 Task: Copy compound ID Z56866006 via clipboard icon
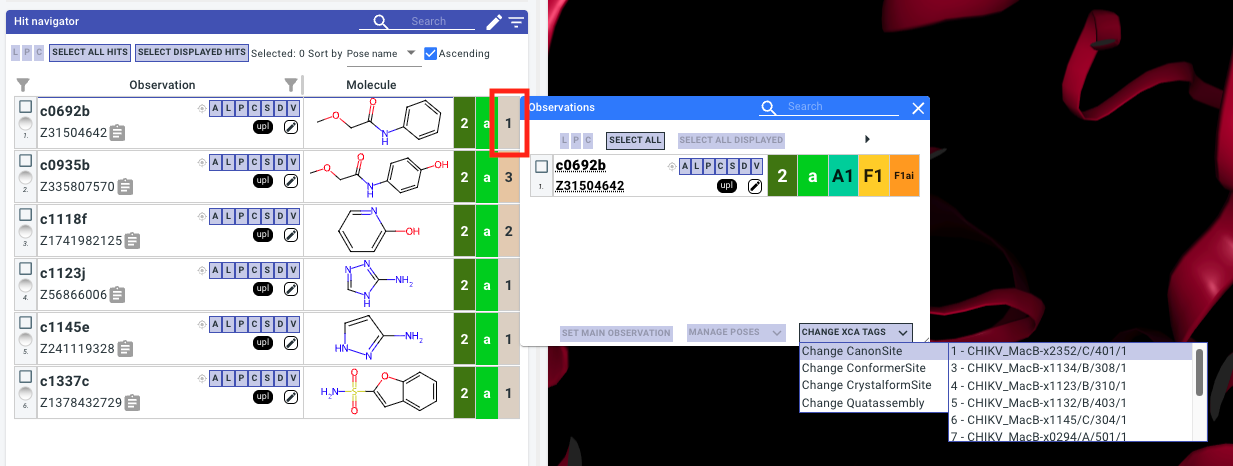coord(117,294)
